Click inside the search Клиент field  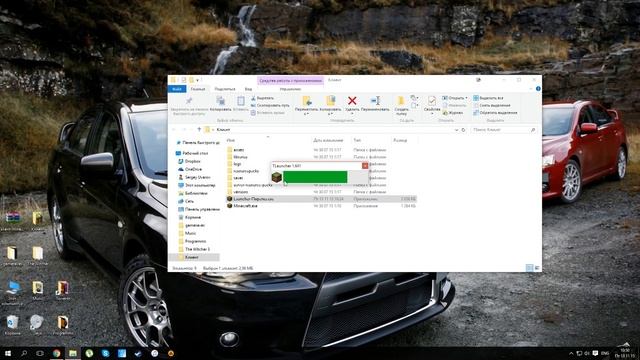tap(504, 130)
